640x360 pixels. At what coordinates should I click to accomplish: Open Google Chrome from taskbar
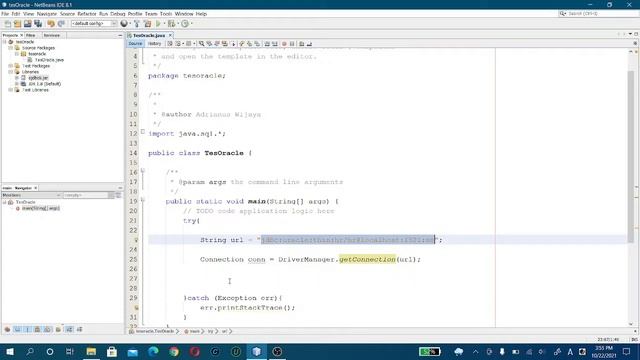pos(174,351)
